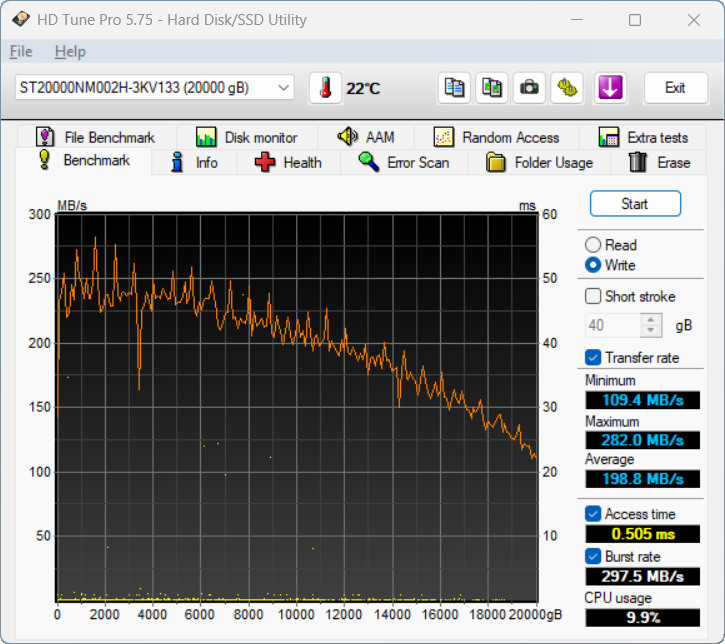Copy text results to clipboard icon
Screen dimensions: 725x644
(454, 87)
